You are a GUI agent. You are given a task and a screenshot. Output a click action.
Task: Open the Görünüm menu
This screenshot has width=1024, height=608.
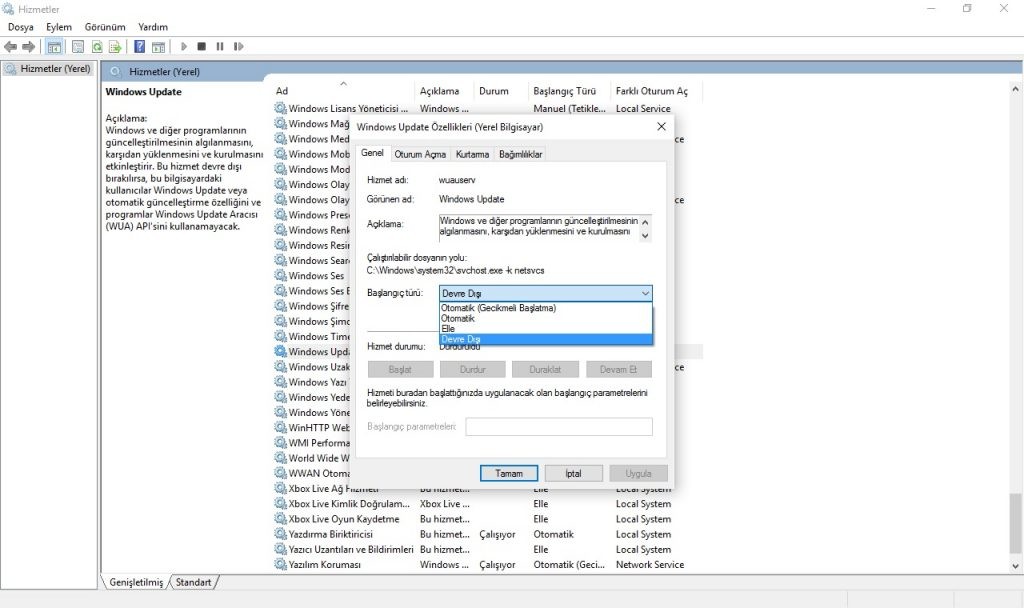coord(104,27)
